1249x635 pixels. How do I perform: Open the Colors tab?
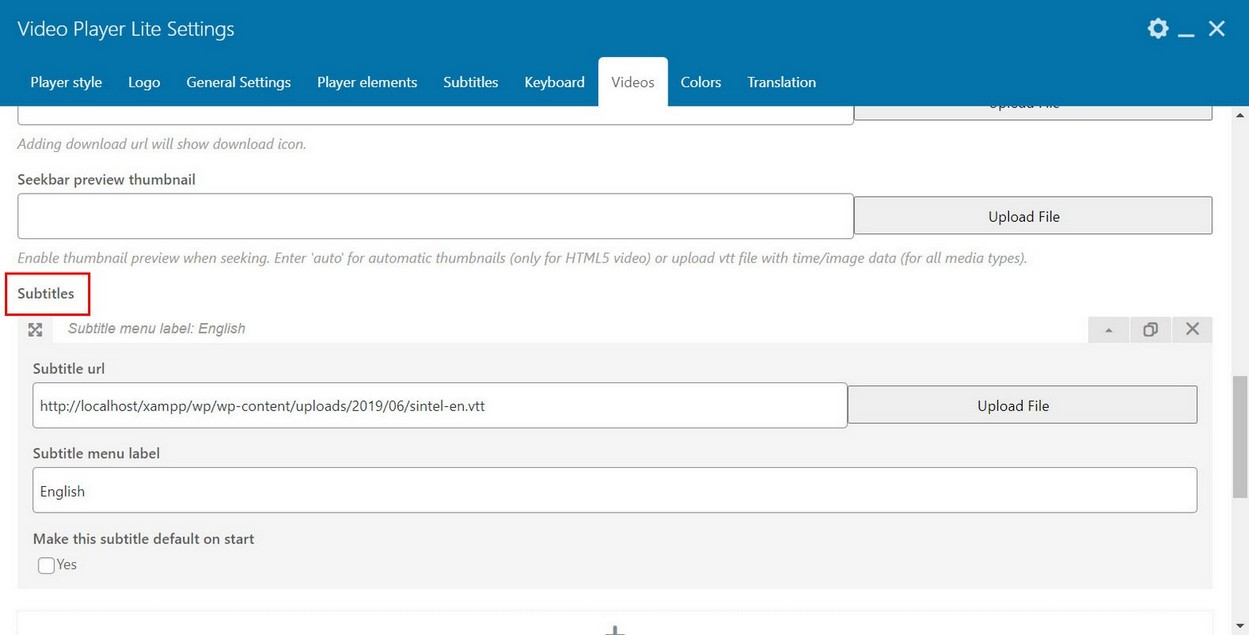700,82
